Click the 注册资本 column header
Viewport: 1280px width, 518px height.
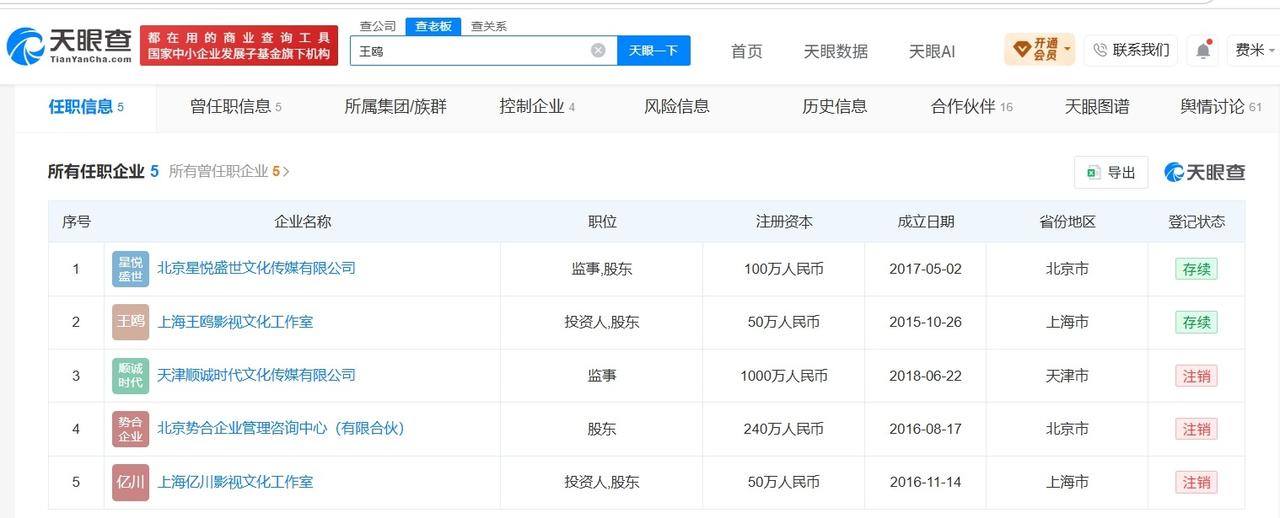click(x=784, y=222)
